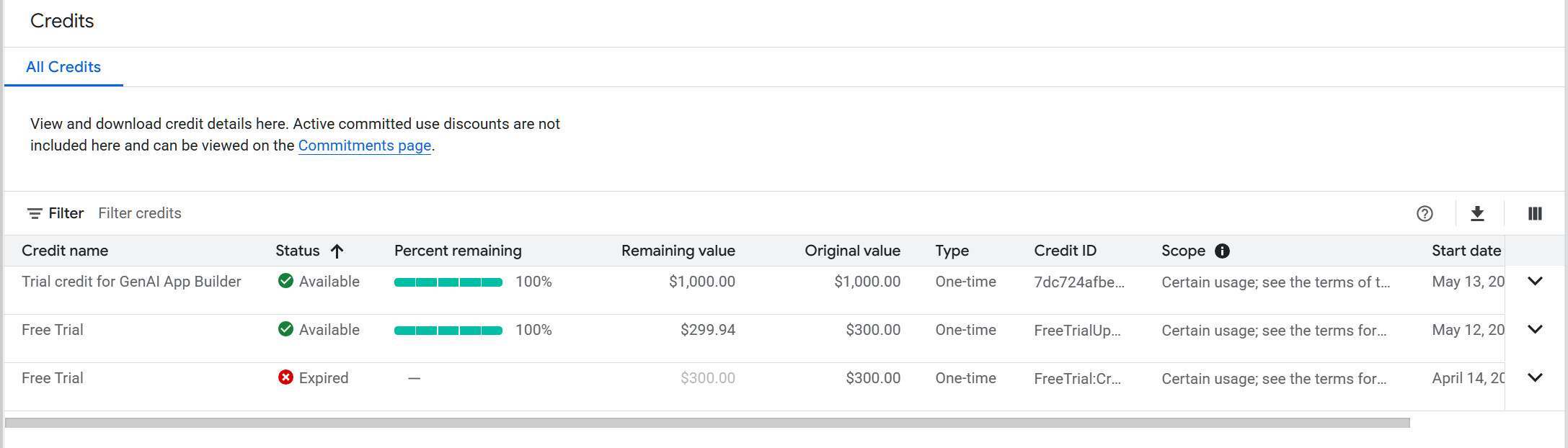Screen dimensions: 1568x448
Task: Click the GenAI credit percent remaining bar
Action: [448, 282]
